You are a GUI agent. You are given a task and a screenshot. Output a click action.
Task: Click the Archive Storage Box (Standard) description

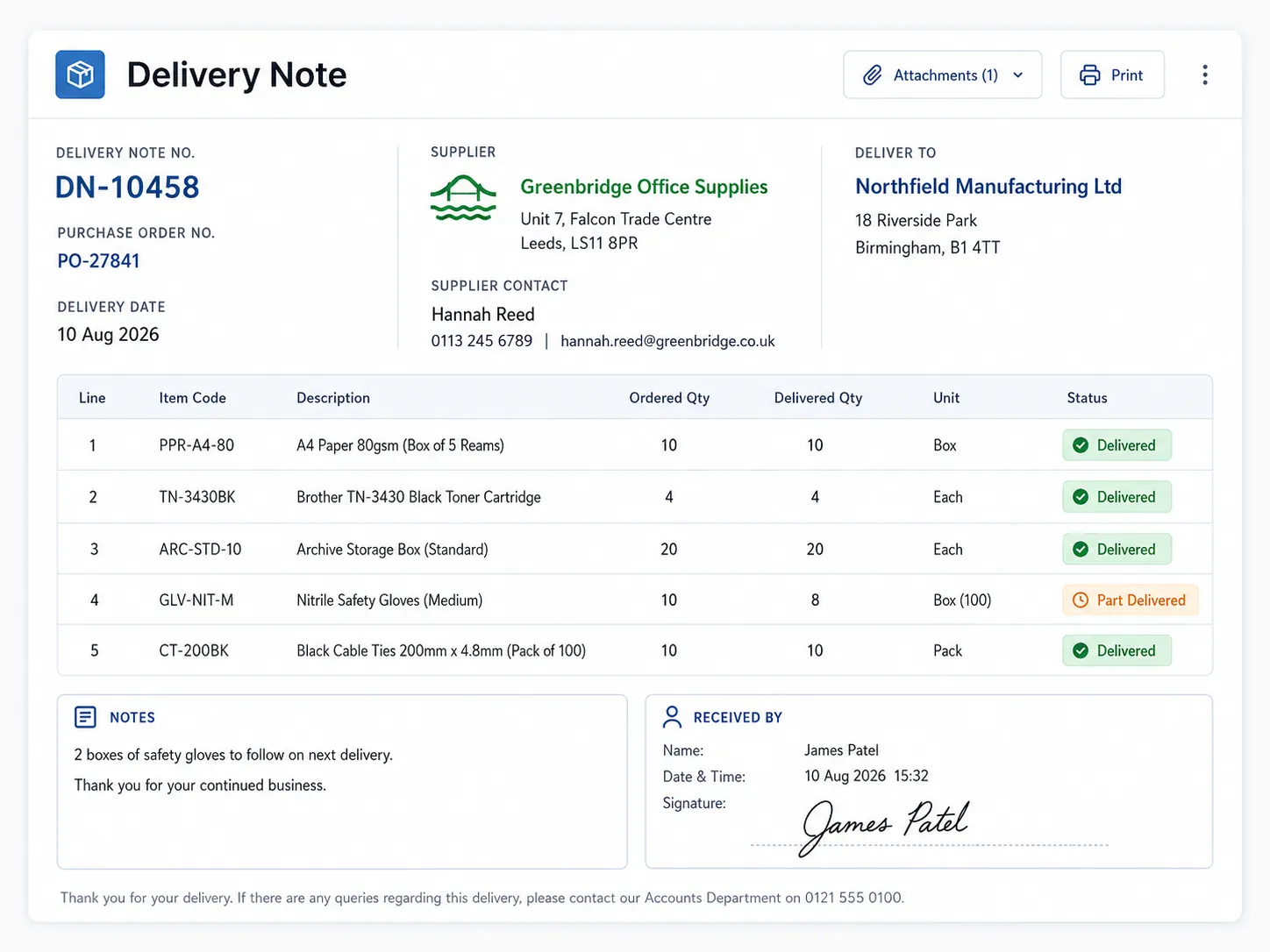[392, 550]
